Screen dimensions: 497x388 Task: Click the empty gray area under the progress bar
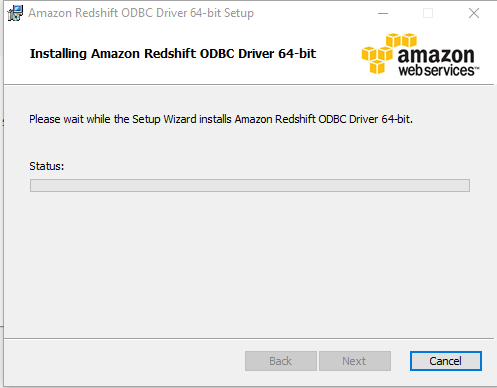[x=249, y=263]
